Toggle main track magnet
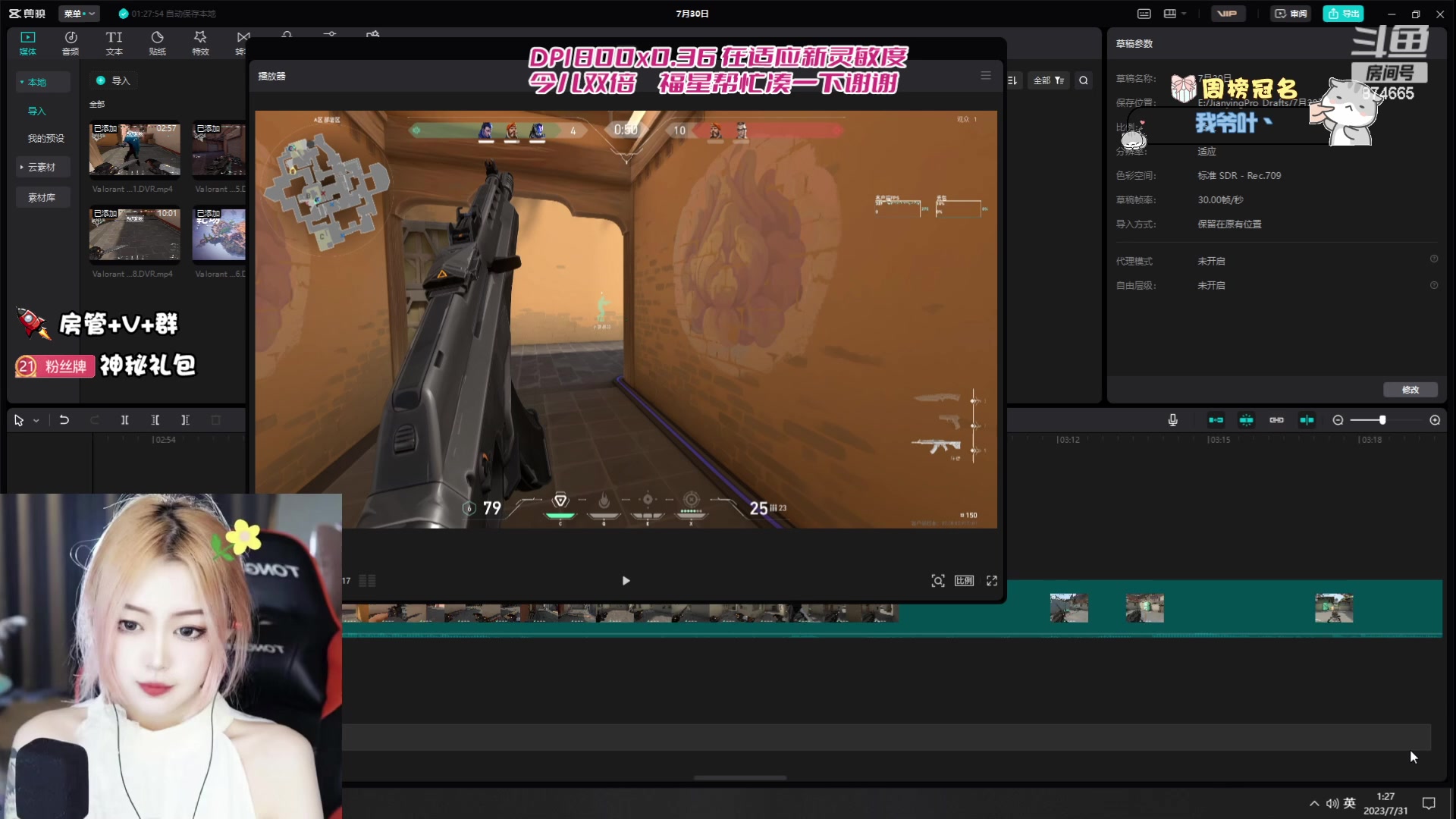1456x819 pixels. pyautogui.click(x=1216, y=420)
